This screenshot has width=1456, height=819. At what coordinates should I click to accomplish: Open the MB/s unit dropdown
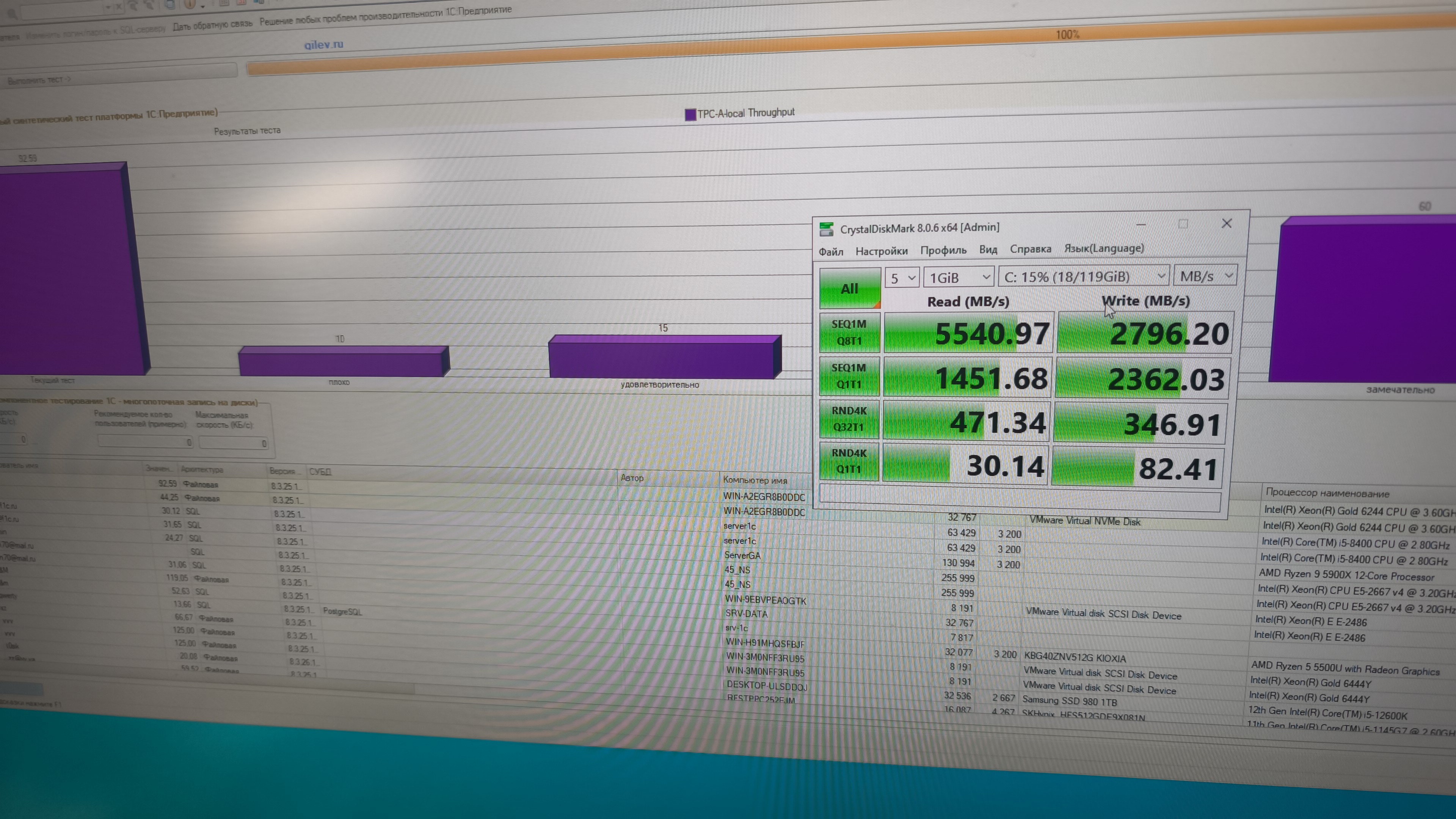tap(1205, 276)
